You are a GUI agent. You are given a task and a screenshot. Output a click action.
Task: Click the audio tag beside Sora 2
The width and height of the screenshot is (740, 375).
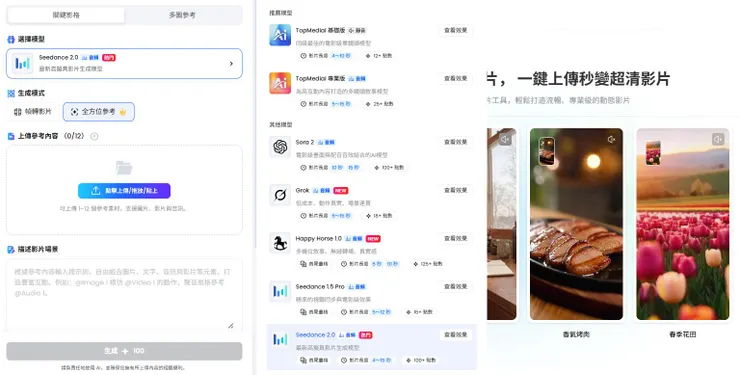click(326, 142)
